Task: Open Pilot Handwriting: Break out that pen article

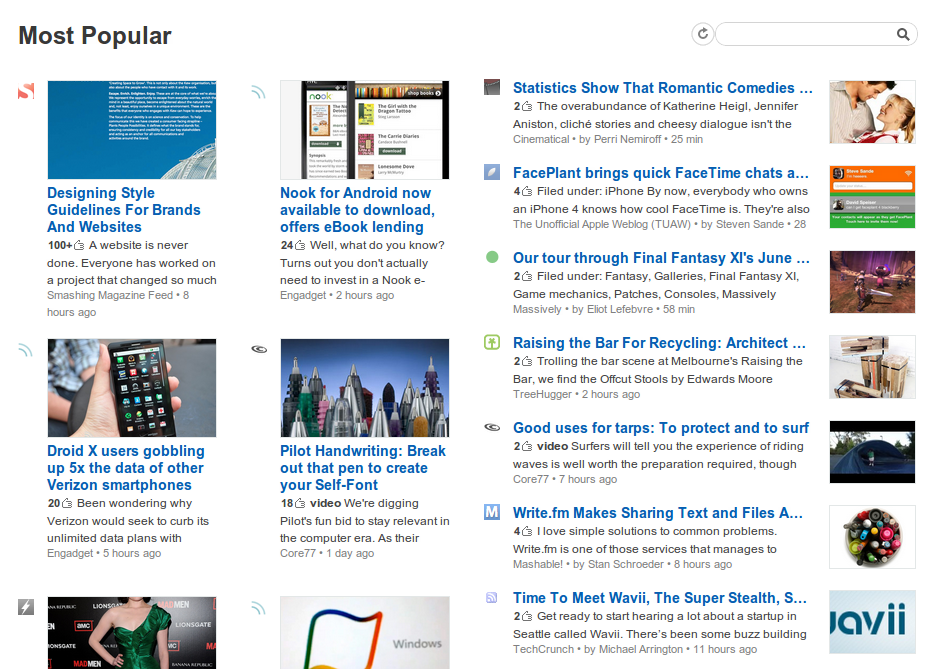Action: tap(363, 468)
